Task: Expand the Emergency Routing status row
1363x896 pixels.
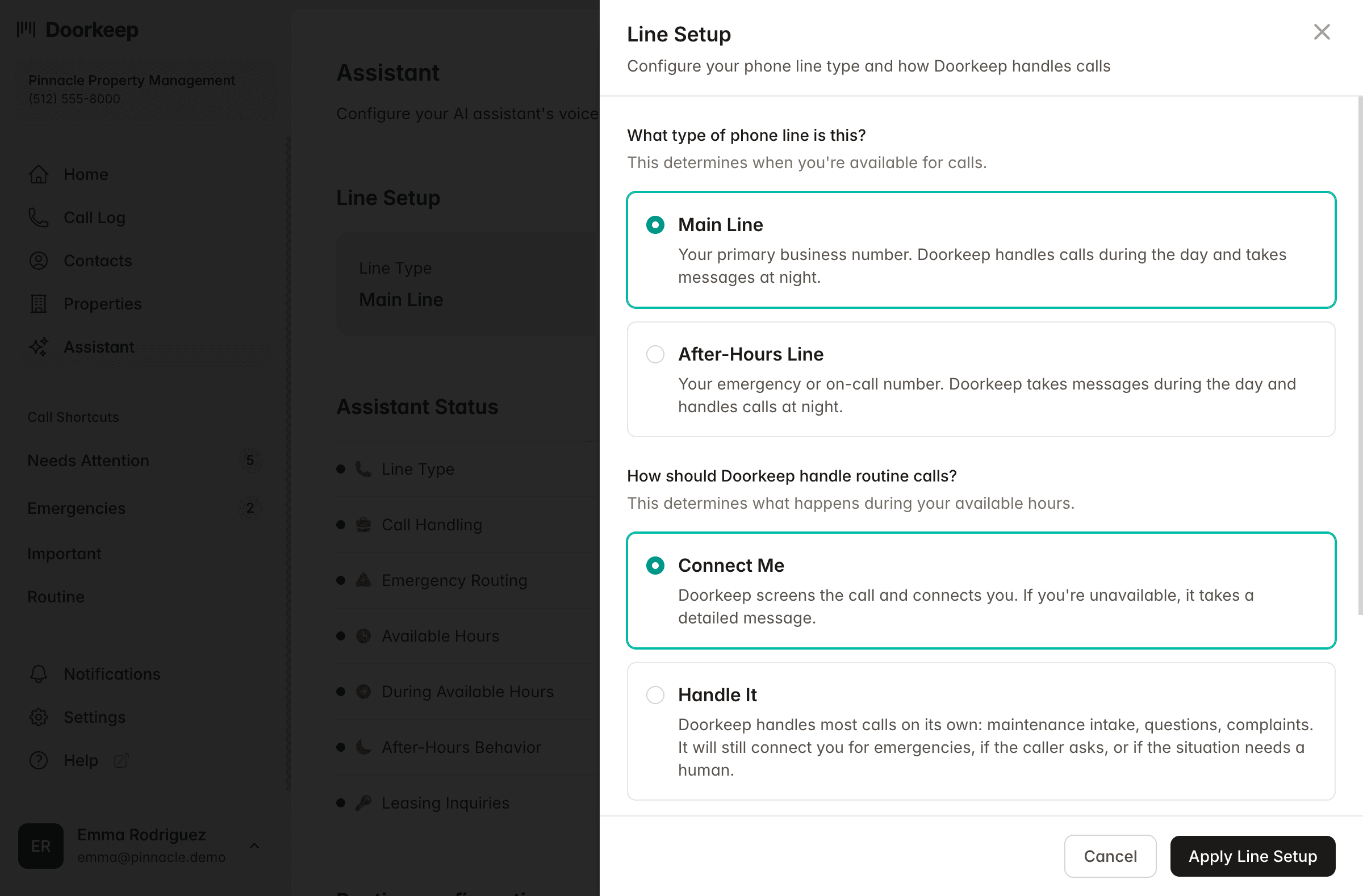Action: [x=454, y=580]
